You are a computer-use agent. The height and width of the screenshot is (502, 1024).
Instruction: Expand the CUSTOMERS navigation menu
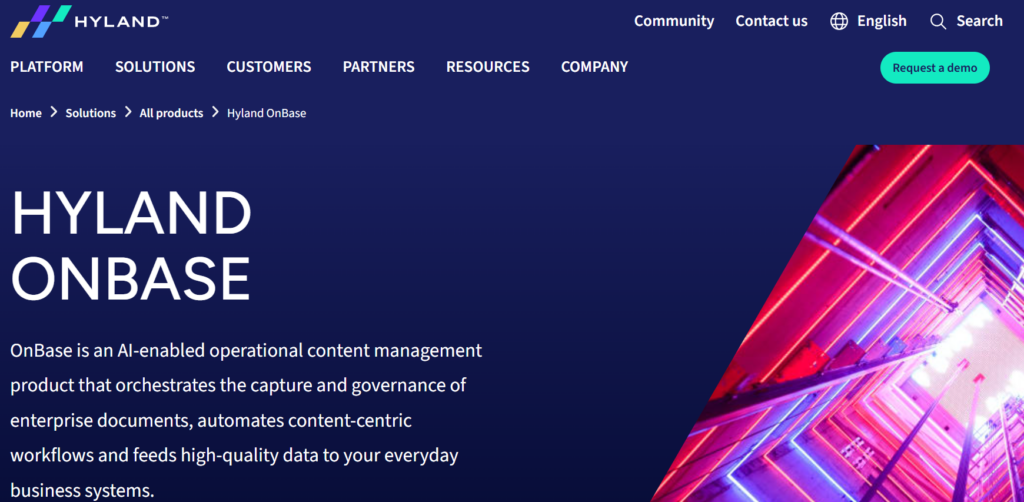[269, 67]
